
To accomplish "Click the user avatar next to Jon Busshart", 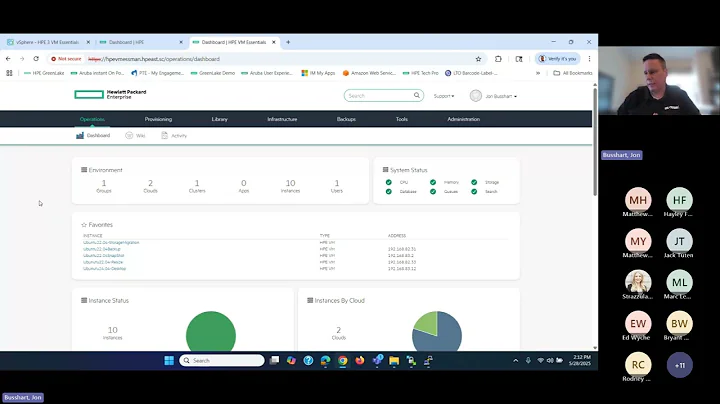I will (x=476, y=96).
